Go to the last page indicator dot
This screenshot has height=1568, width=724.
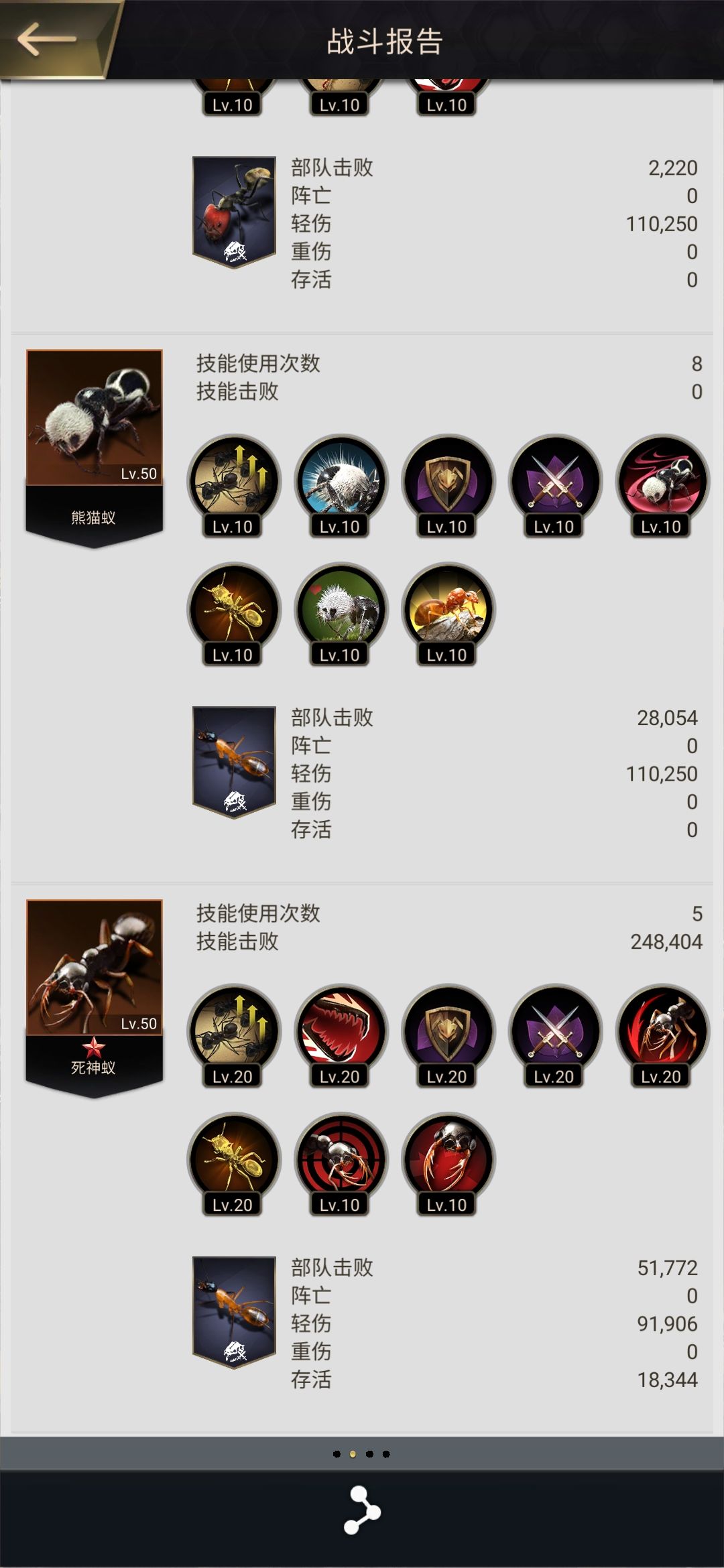(386, 1454)
